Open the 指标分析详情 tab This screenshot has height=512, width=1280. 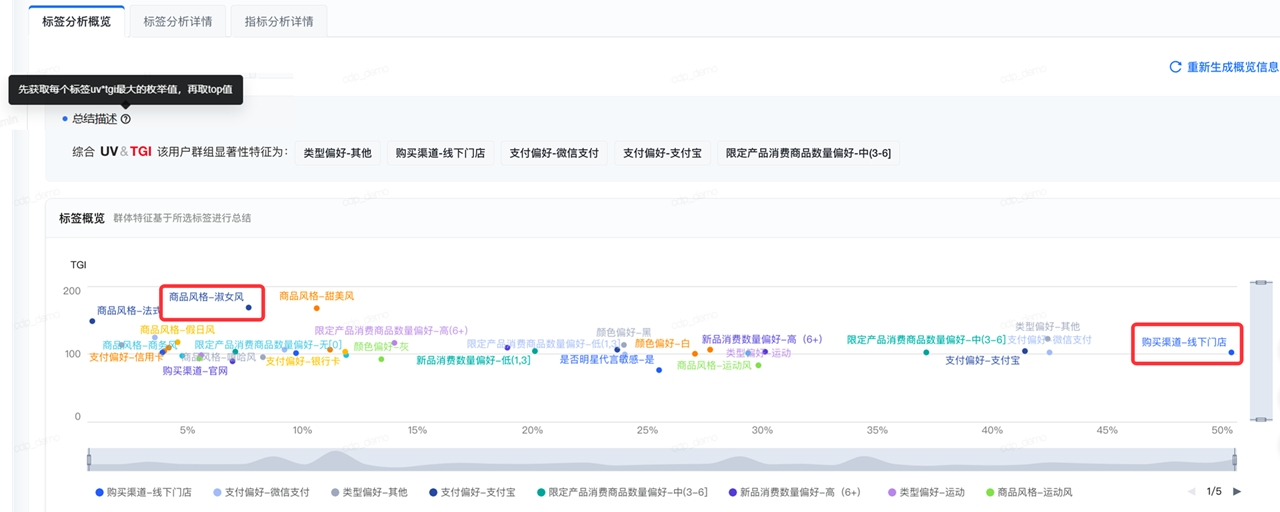[278, 21]
